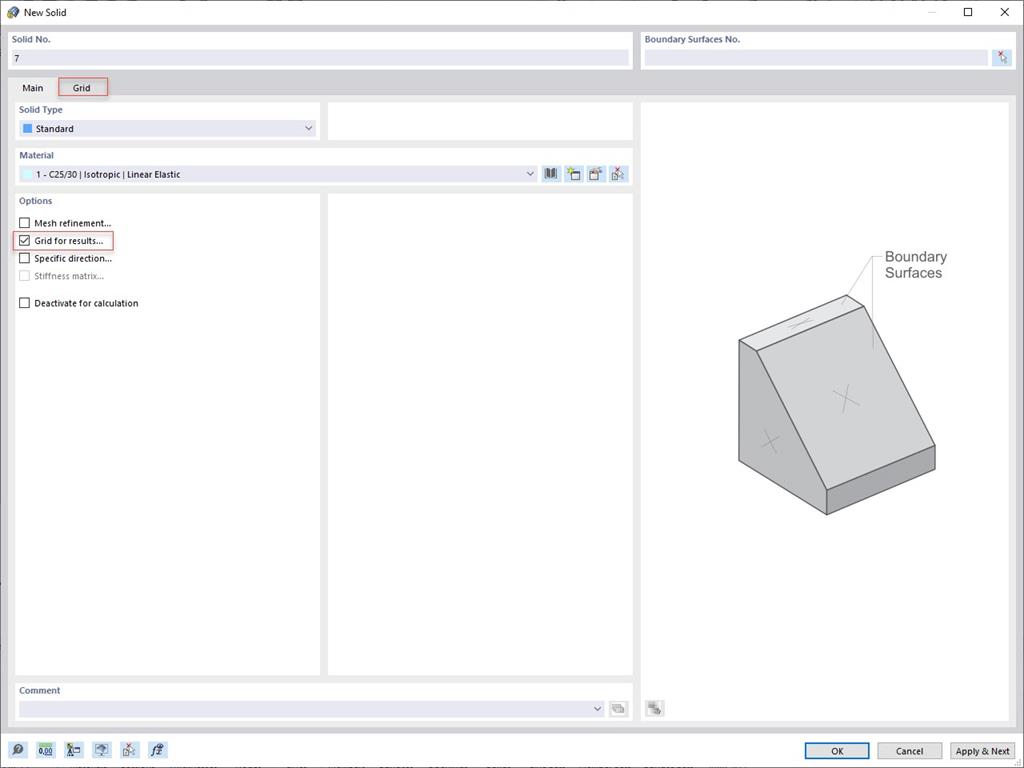Viewport: 1024px width, 768px height.
Task: Open the Comment dropdown list
Action: 598,708
